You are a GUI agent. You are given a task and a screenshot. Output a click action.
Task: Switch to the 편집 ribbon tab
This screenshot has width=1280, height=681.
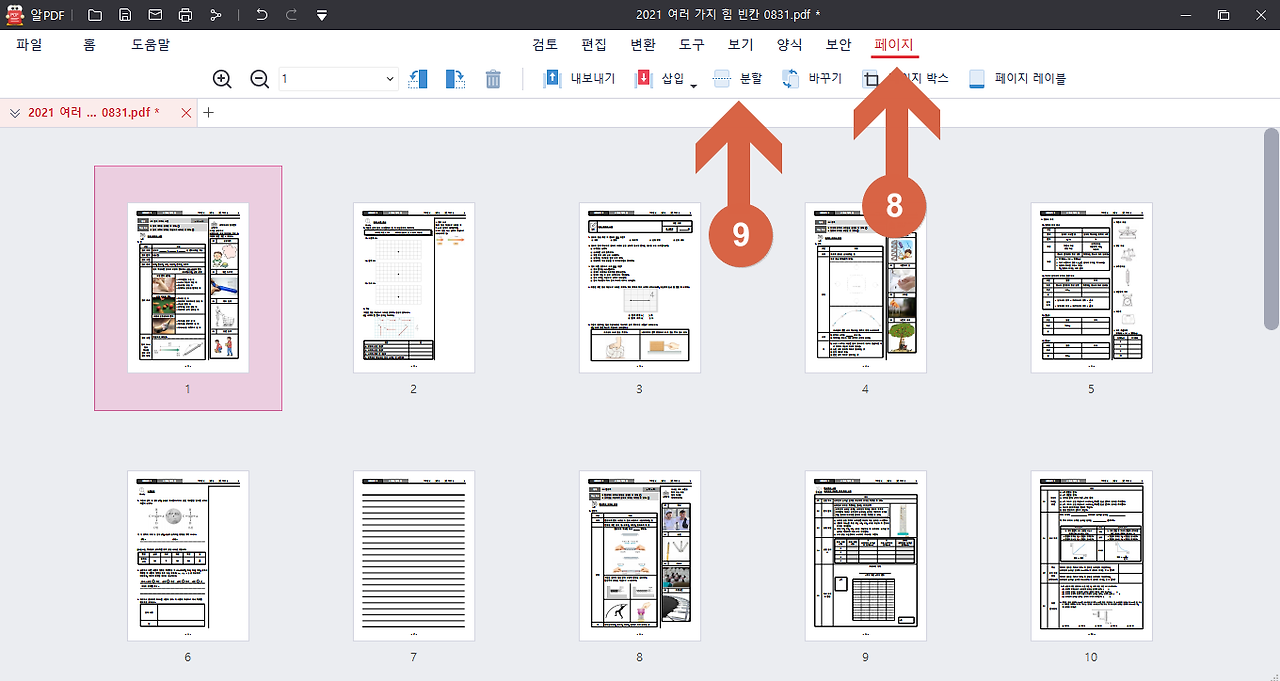(x=593, y=44)
